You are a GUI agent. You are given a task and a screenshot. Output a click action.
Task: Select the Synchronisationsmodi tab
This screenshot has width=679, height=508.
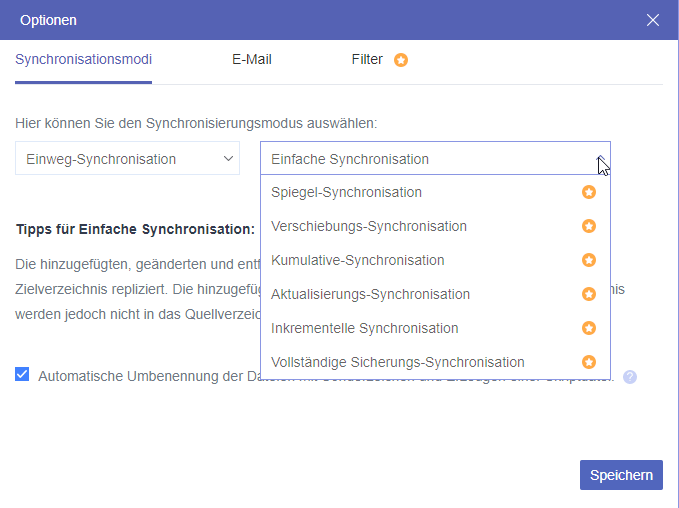(84, 59)
